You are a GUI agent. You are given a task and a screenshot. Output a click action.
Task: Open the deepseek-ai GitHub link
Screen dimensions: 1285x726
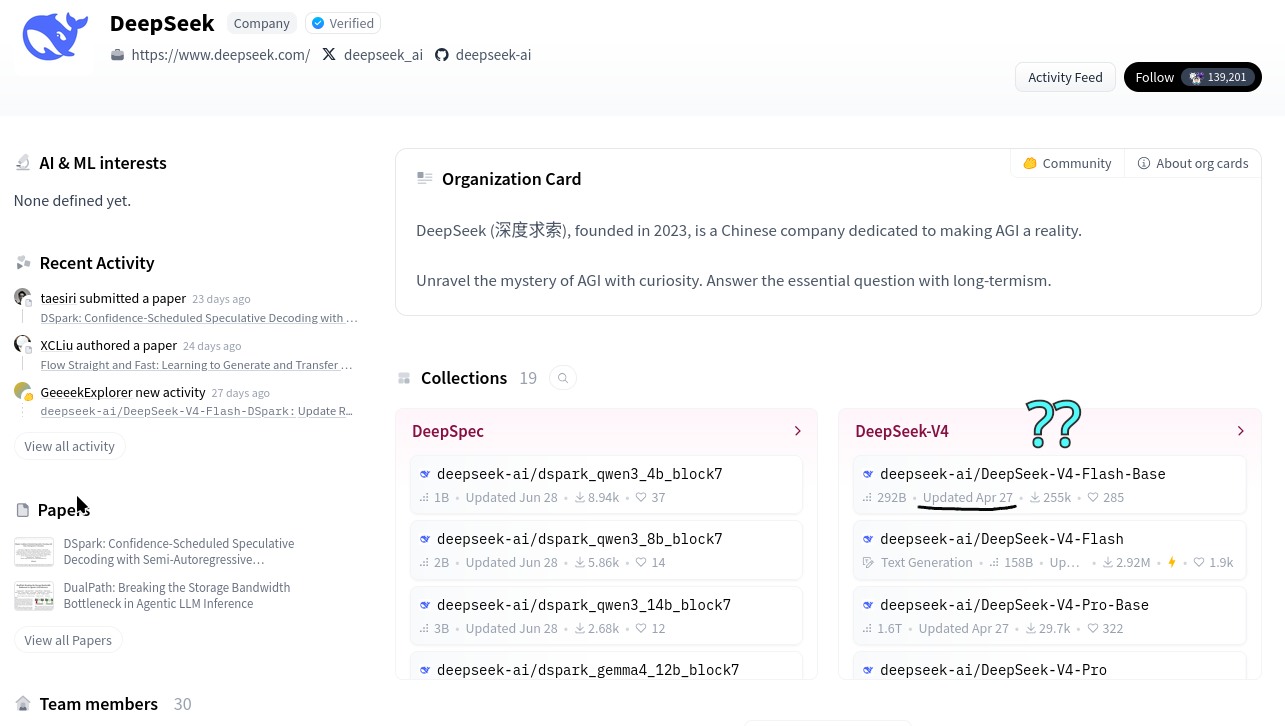493,55
